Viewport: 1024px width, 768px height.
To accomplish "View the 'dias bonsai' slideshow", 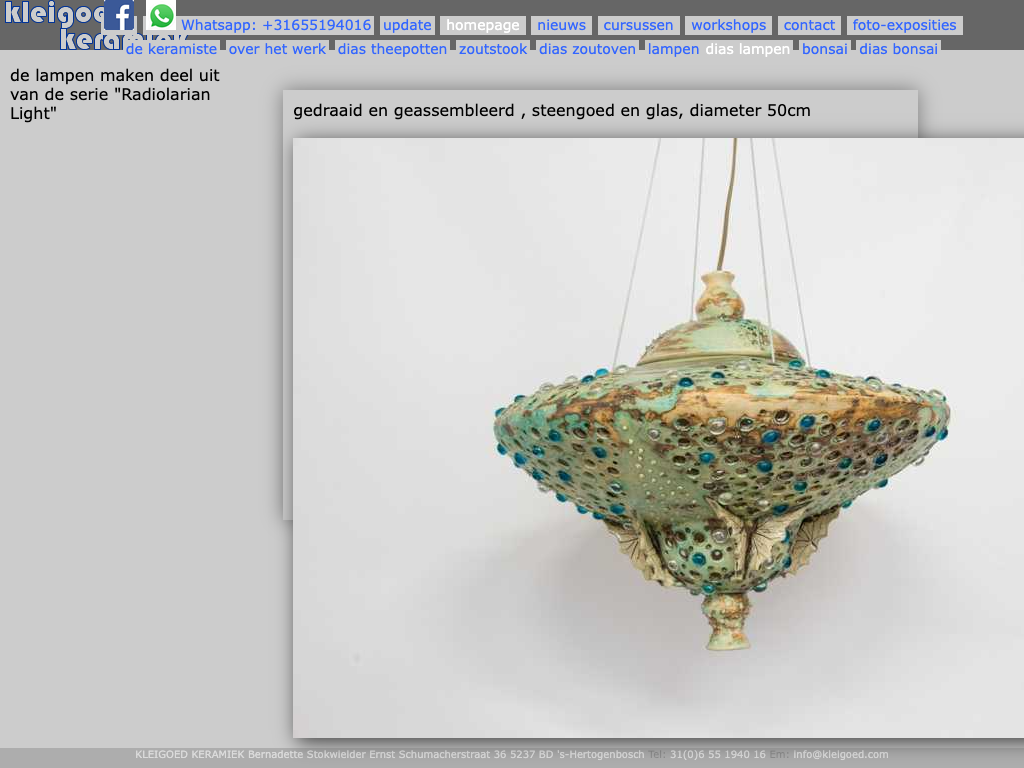I will click(x=898, y=49).
